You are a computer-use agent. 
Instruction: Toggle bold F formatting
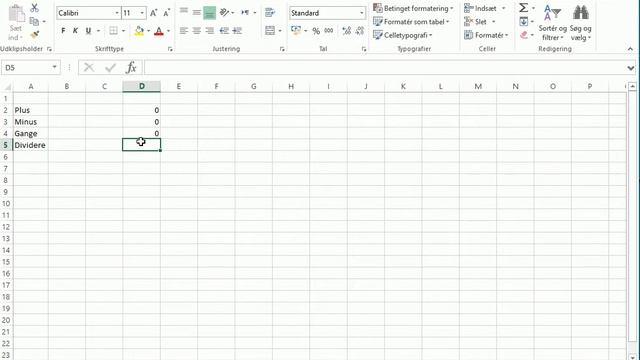pos(63,31)
